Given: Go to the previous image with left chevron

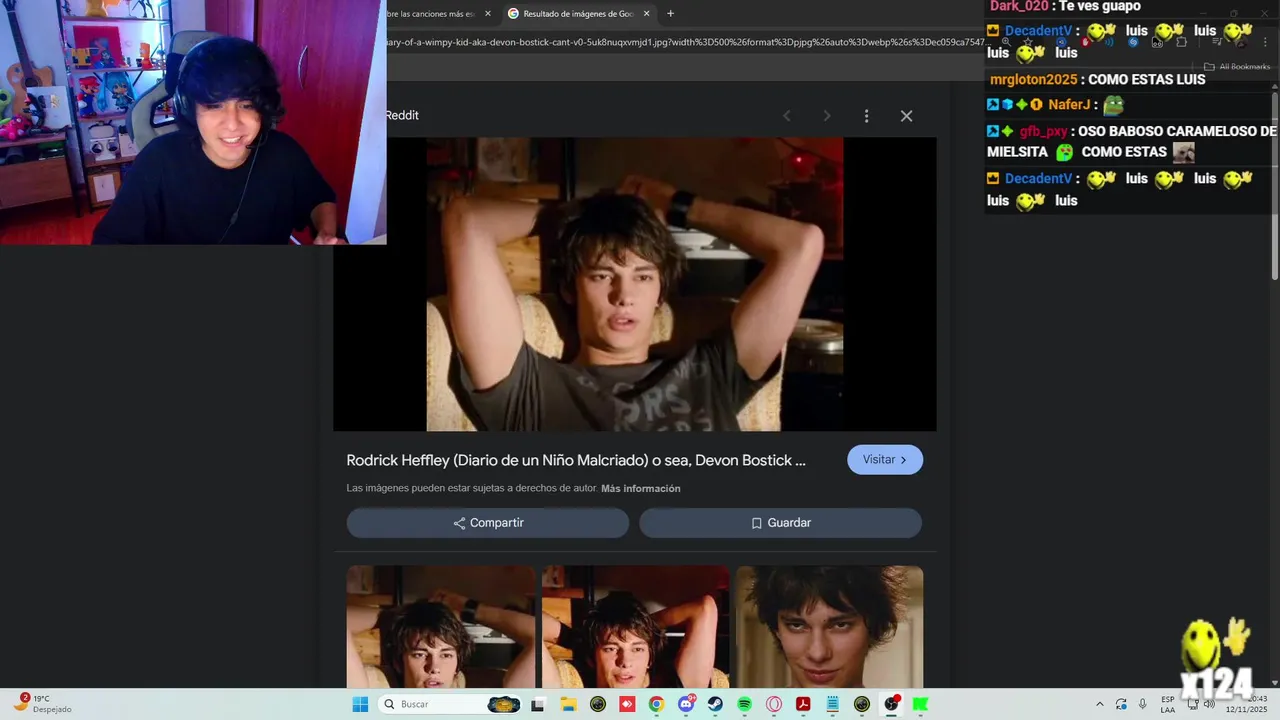Looking at the screenshot, I should tap(786, 116).
